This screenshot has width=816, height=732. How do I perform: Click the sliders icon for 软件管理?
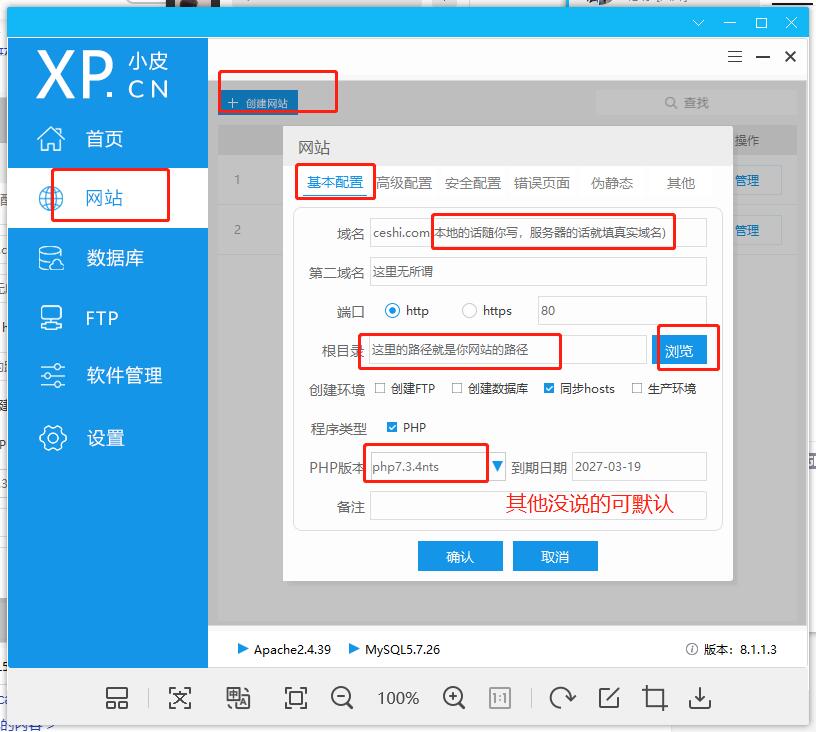click(x=53, y=375)
